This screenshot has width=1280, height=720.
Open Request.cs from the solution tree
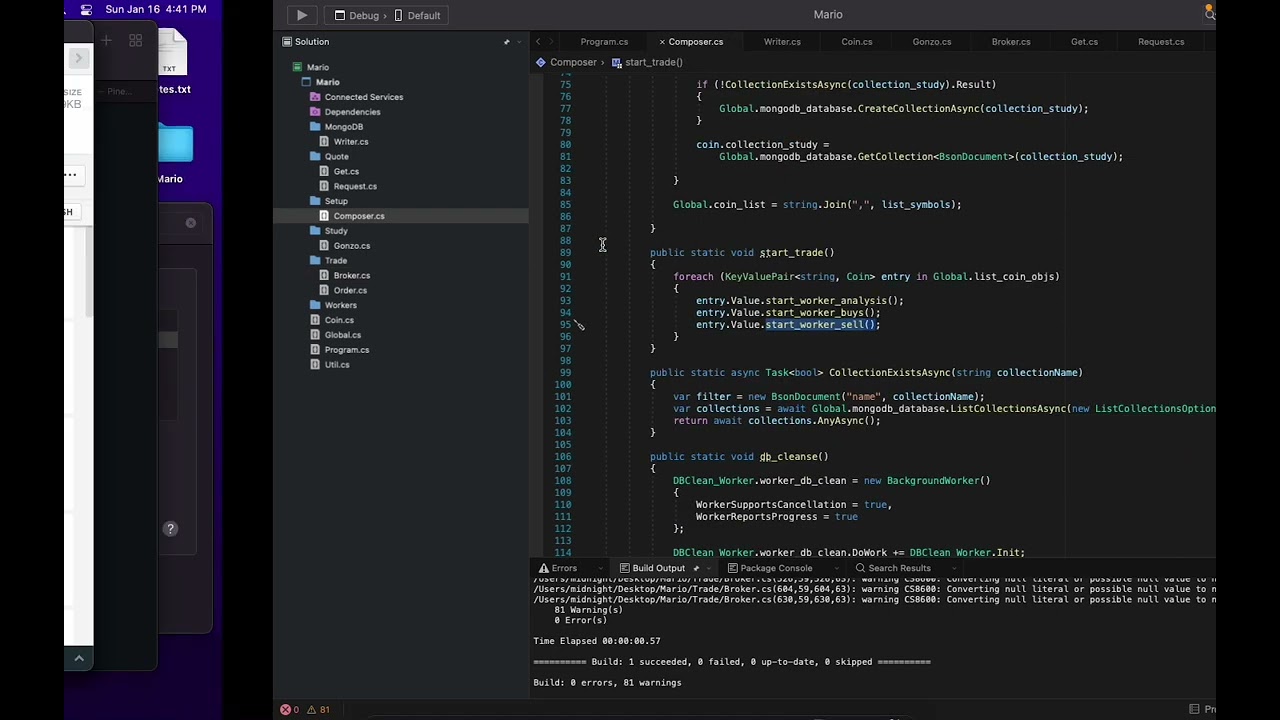(348, 186)
